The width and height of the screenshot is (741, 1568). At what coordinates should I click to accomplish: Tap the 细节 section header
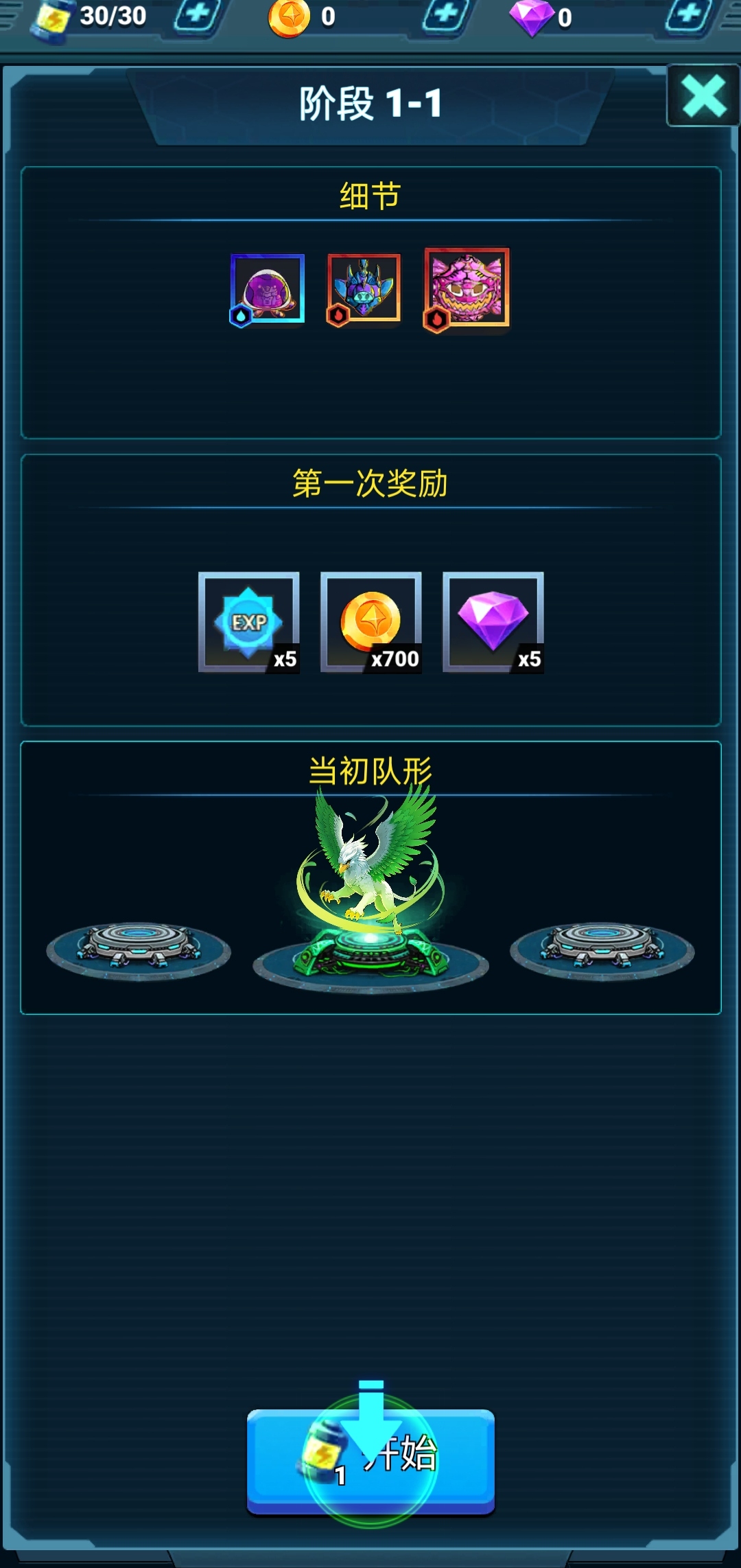coord(370,196)
